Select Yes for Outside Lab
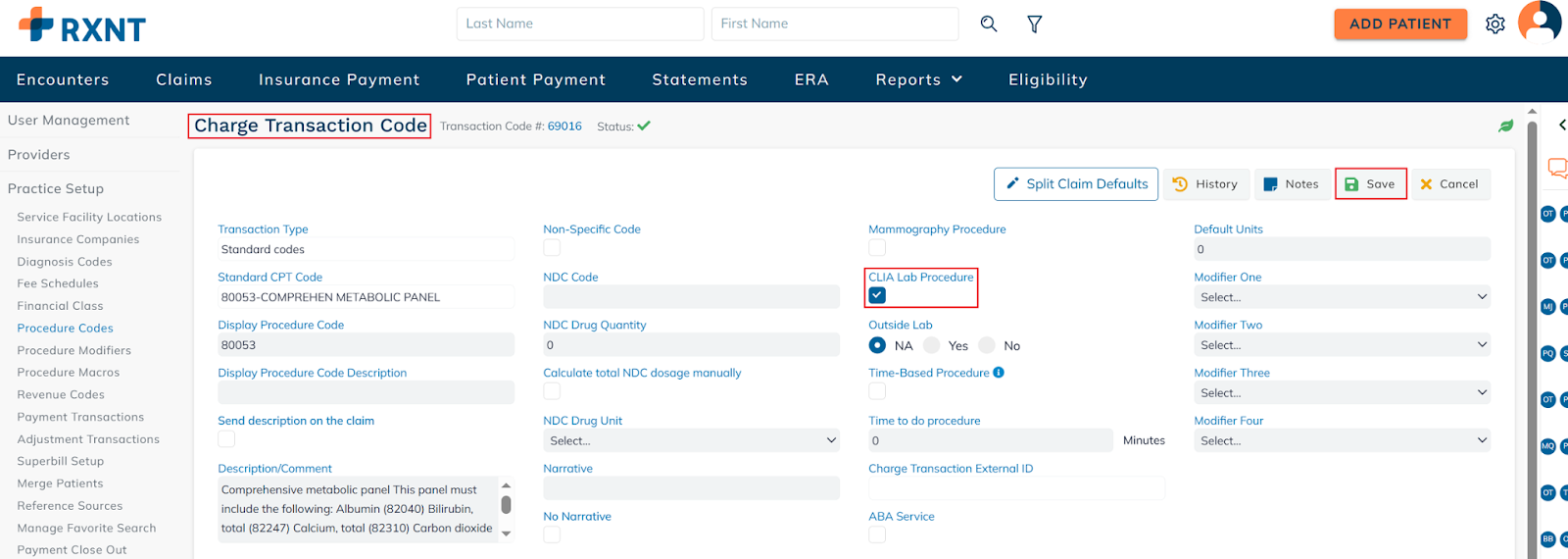 [932, 345]
